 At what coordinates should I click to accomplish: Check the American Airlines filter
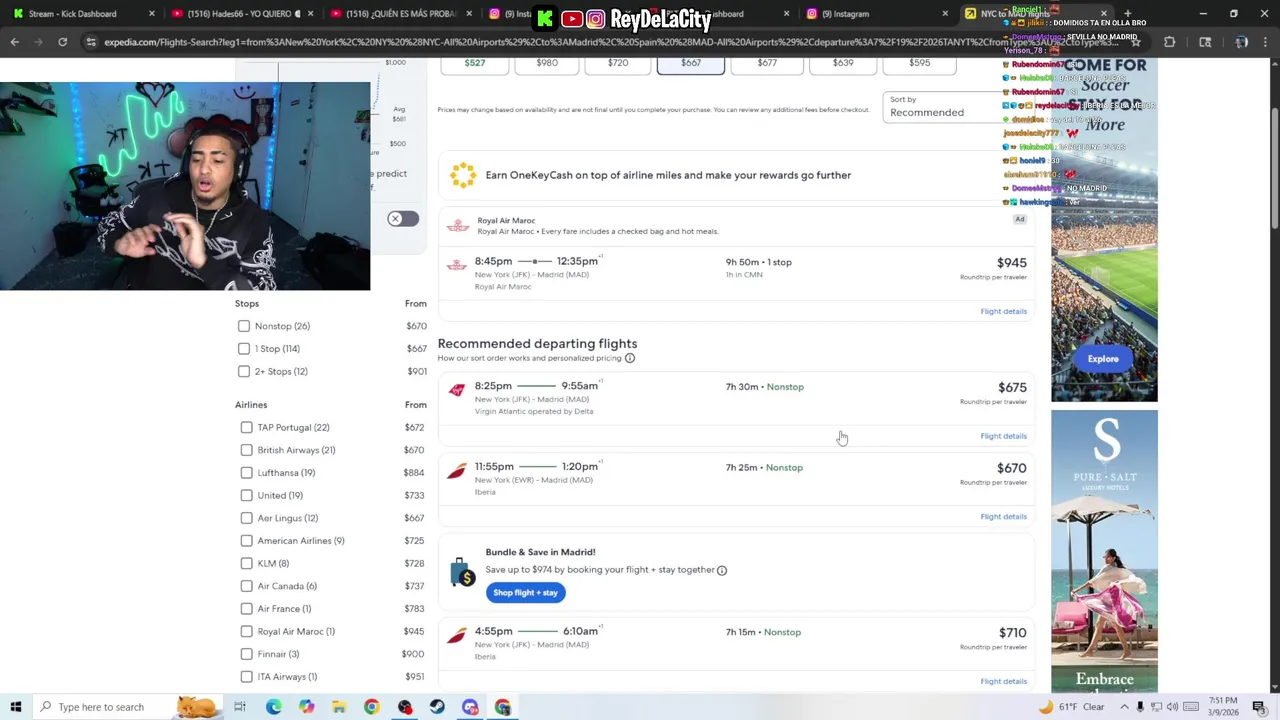(x=247, y=541)
